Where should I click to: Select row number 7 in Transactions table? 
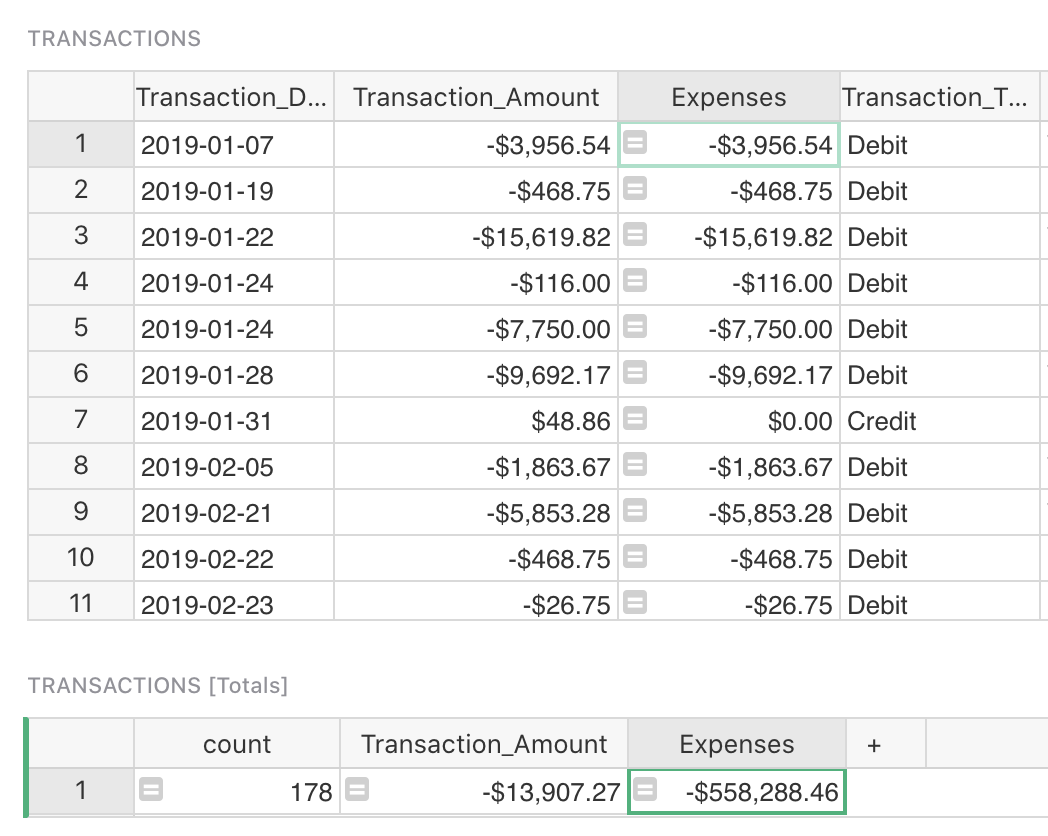81,421
